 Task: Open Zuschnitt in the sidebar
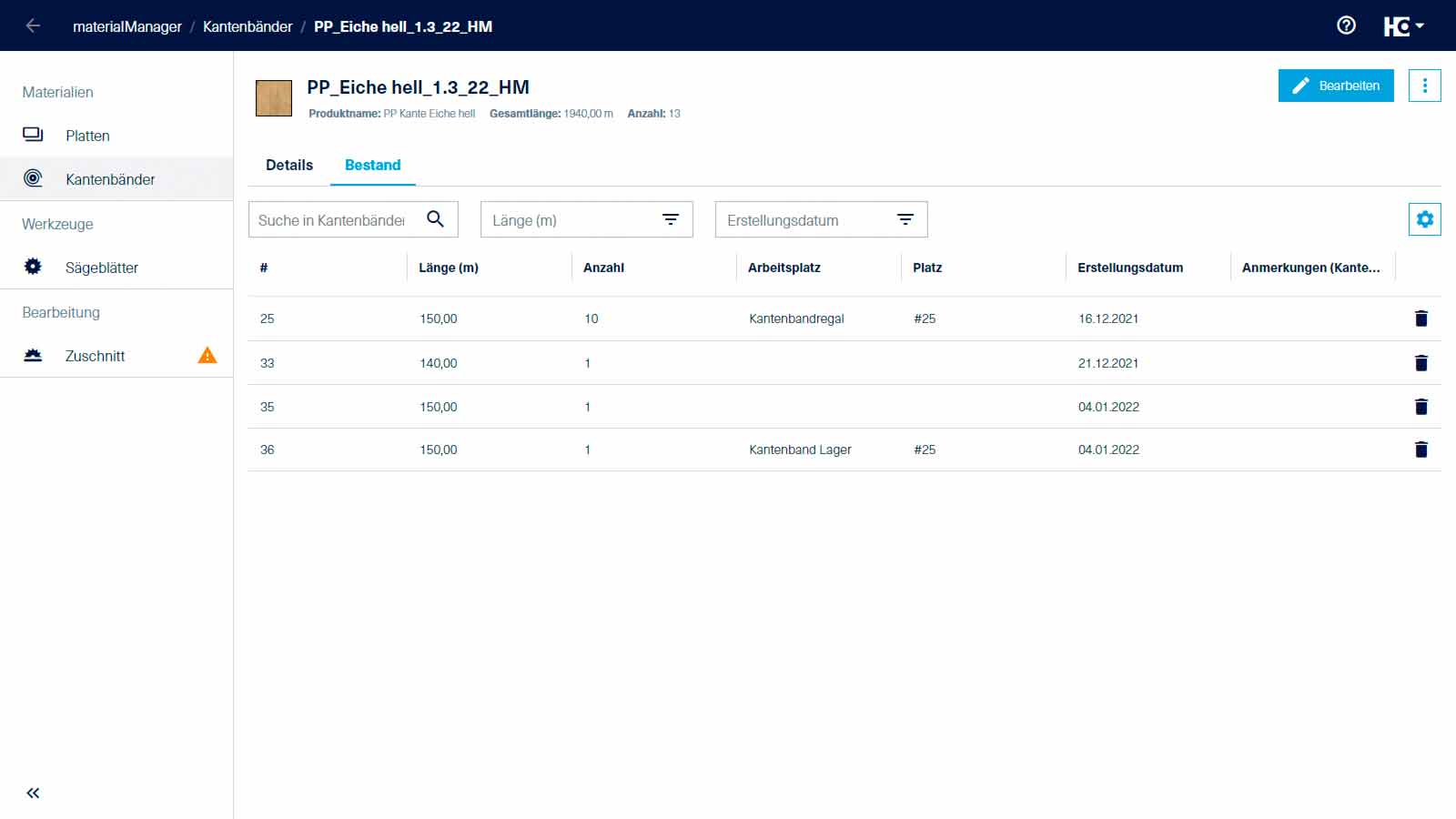click(116, 356)
